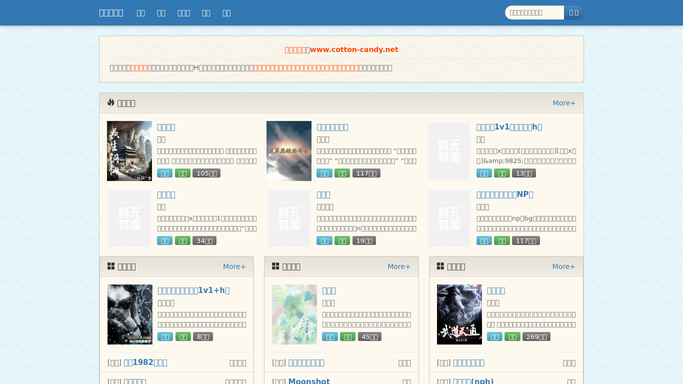Open the title link containing 1982 in the left list
The height and width of the screenshot is (384, 683).
pyautogui.click(x=145, y=363)
